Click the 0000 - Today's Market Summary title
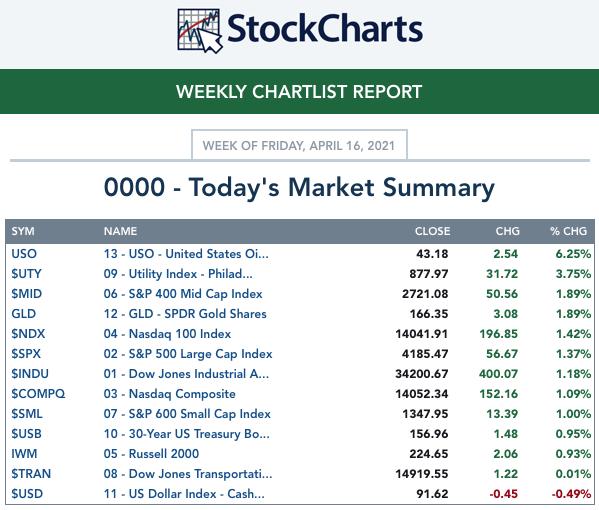 [x=300, y=188]
